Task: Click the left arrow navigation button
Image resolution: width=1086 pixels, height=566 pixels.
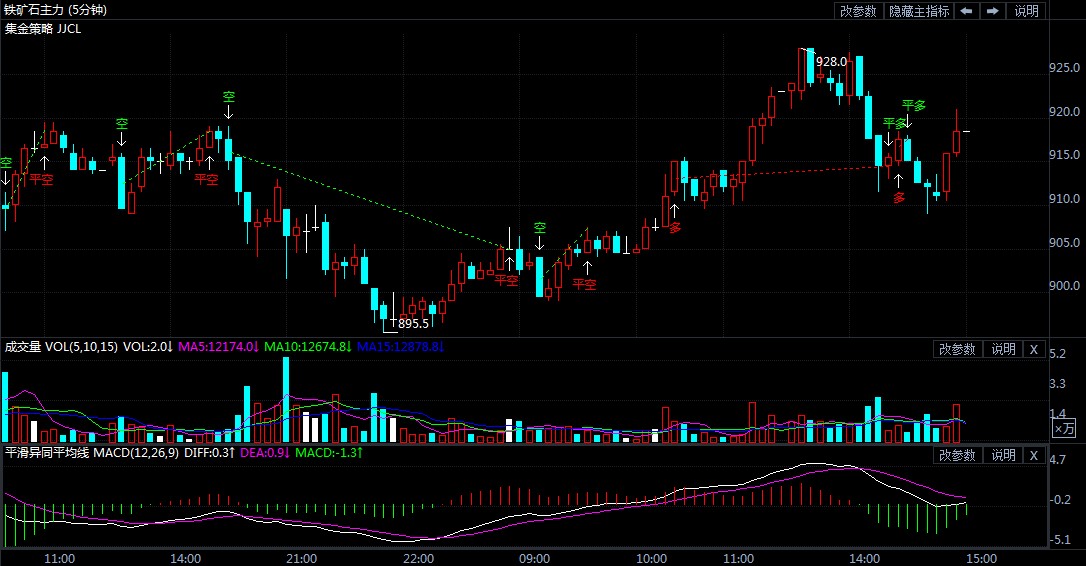Action: click(x=967, y=11)
